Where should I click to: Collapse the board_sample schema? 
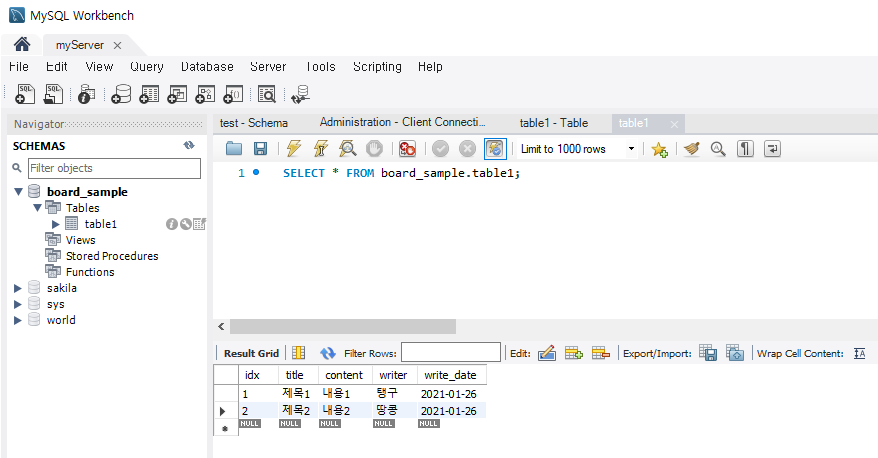tap(18, 192)
